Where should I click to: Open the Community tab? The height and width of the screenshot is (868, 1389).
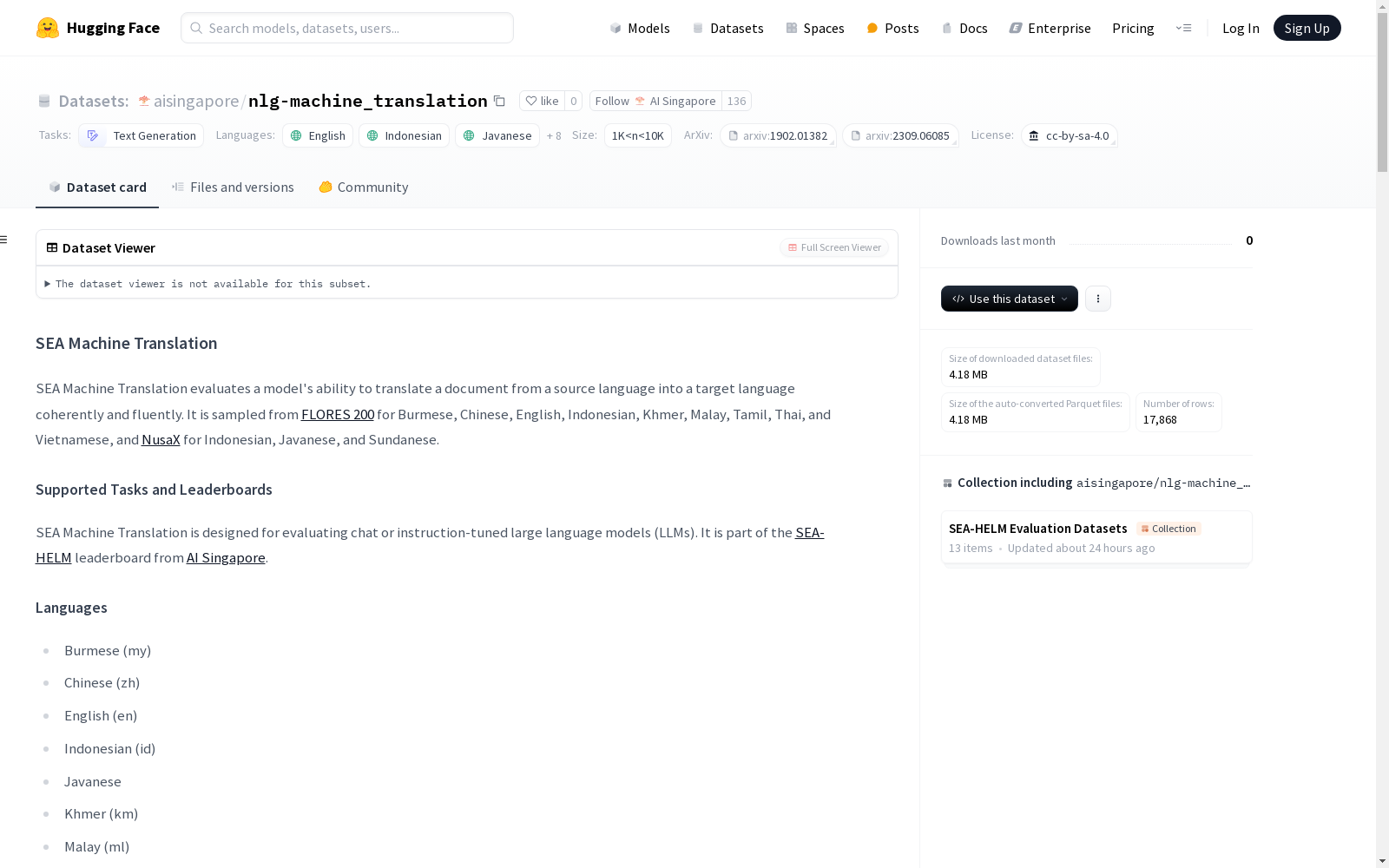pos(363,187)
